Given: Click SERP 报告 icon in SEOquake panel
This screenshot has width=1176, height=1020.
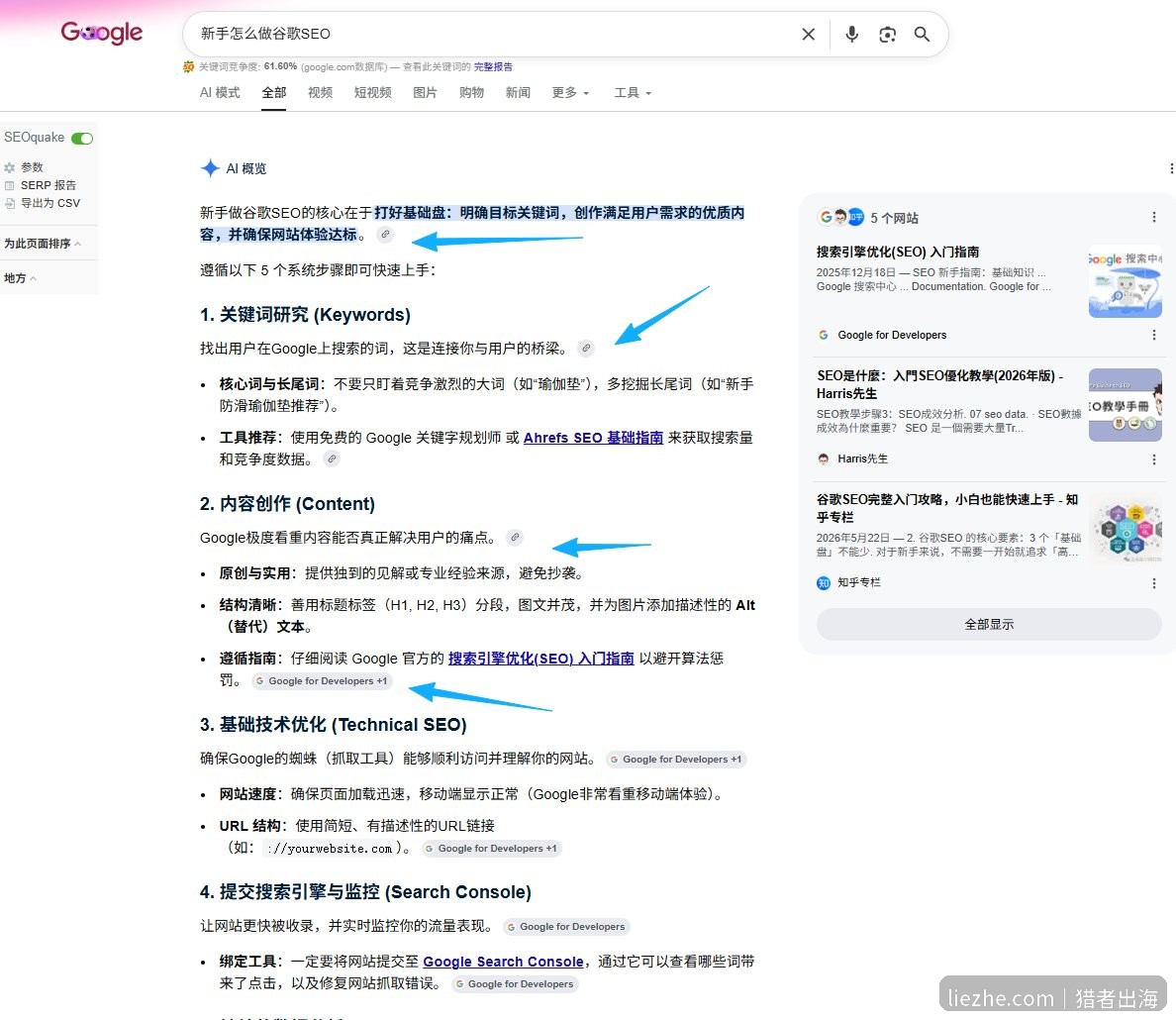Looking at the screenshot, I should (10, 185).
